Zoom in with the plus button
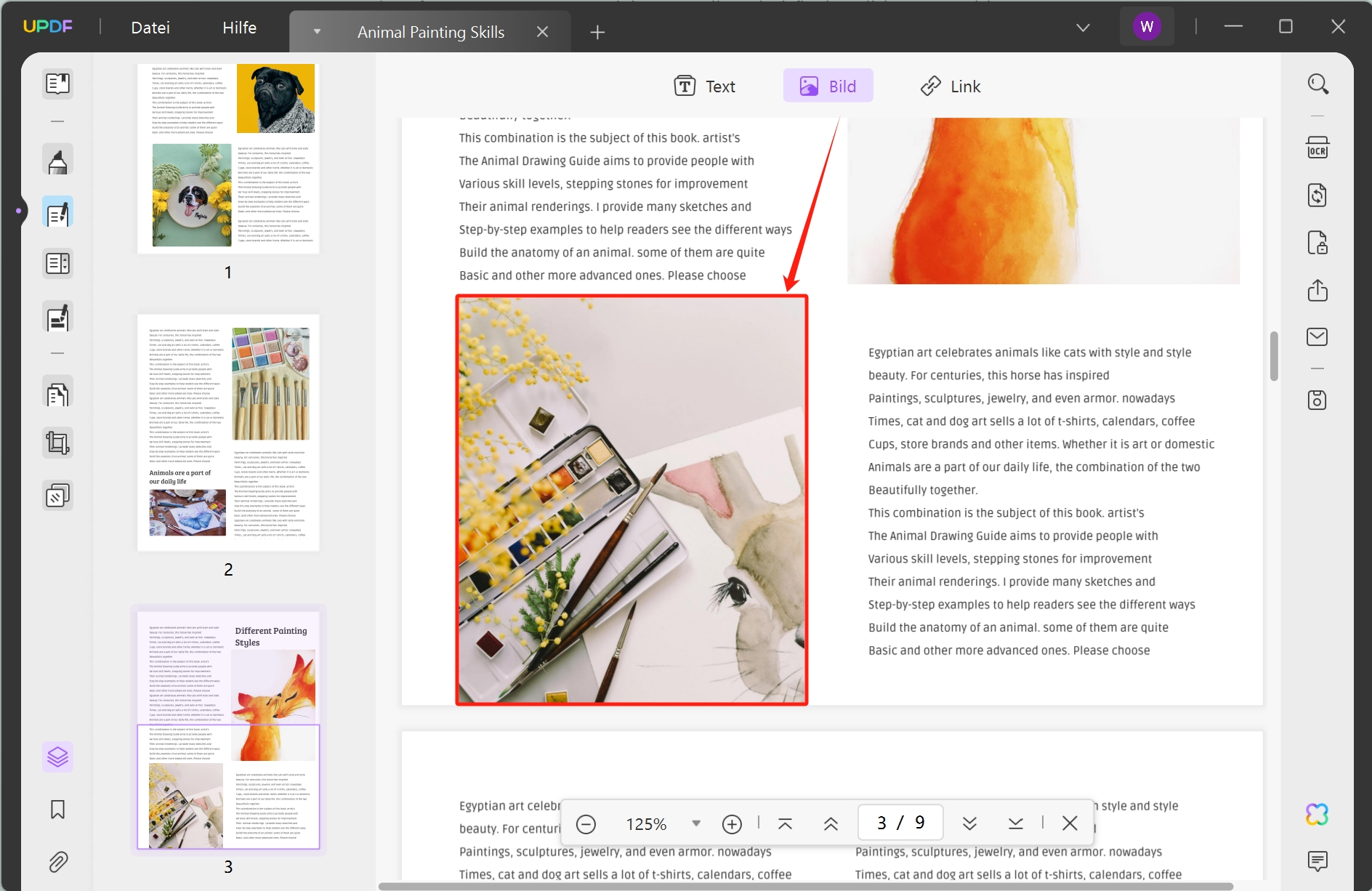This screenshot has height=891, width=1372. pyautogui.click(x=732, y=823)
